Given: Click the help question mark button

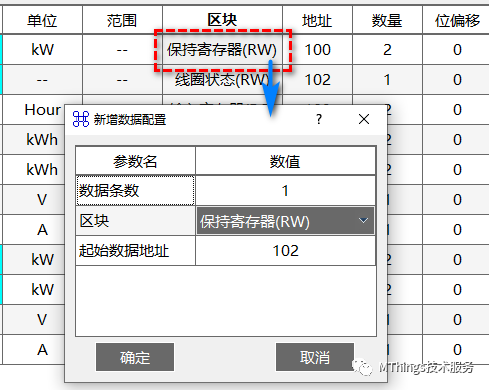Looking at the screenshot, I should pyautogui.click(x=319, y=119).
